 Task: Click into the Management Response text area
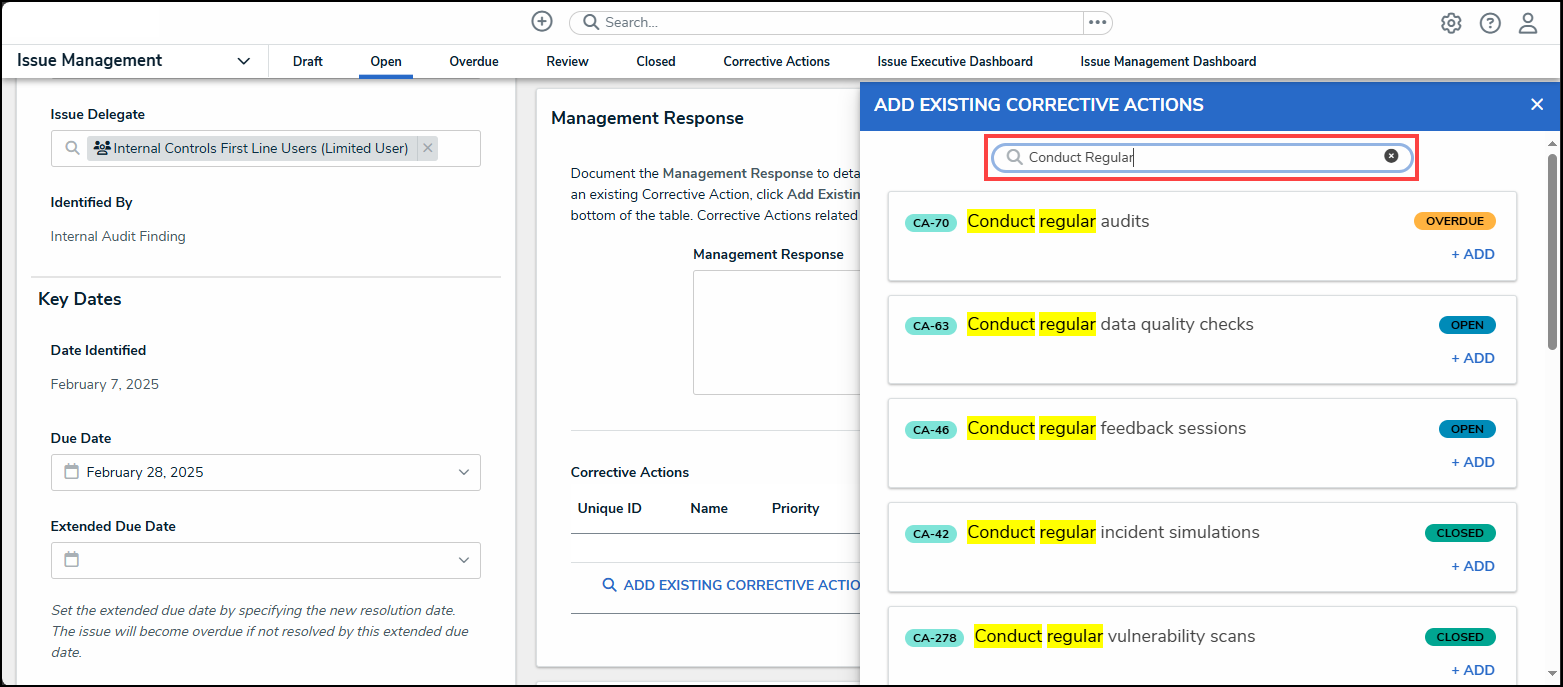click(x=776, y=332)
